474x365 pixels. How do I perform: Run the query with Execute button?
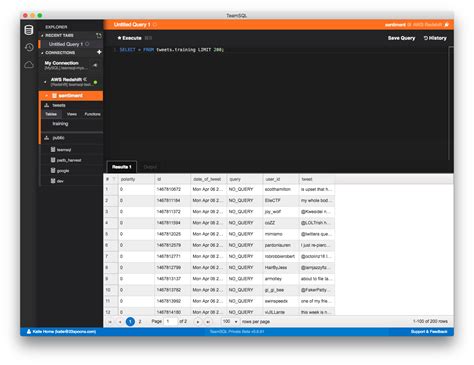pos(130,38)
